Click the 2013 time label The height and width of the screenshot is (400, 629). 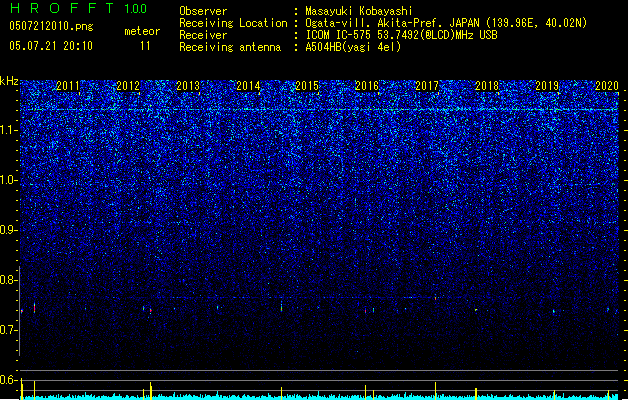[188, 85]
